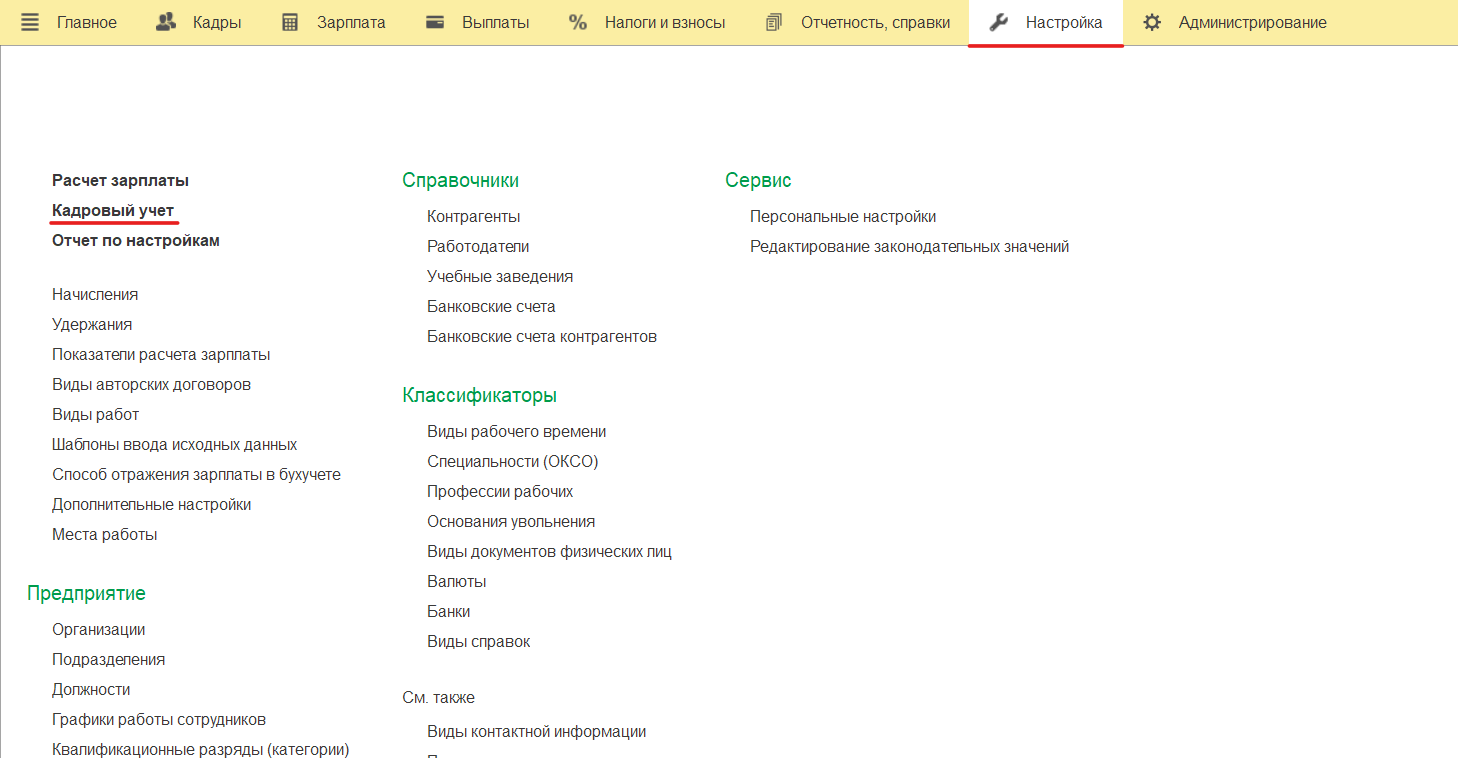The width and height of the screenshot is (1458, 758).
Task: Click the См. также heading
Action: point(439,698)
